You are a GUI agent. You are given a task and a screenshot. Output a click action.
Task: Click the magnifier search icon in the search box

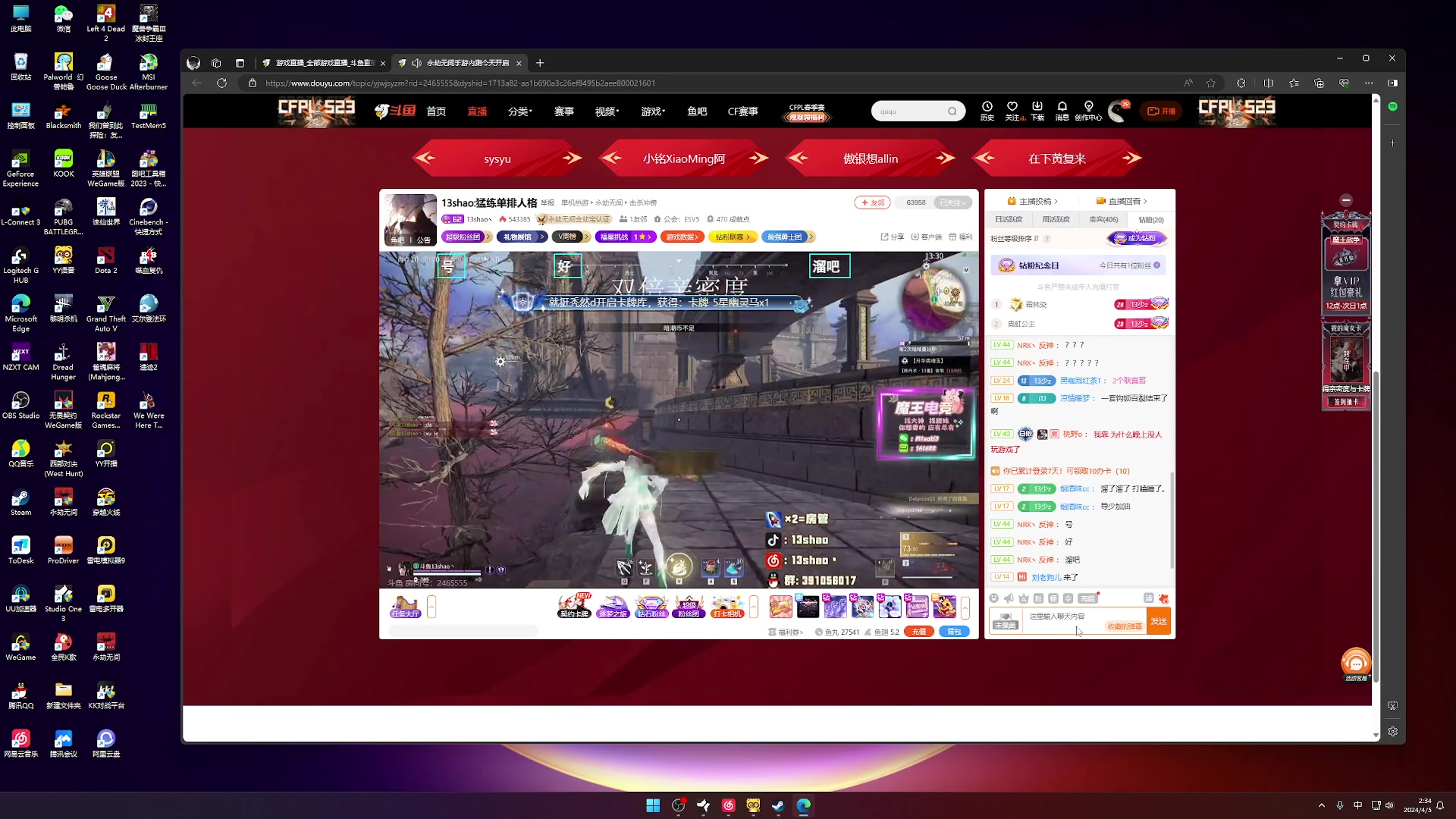click(x=952, y=111)
